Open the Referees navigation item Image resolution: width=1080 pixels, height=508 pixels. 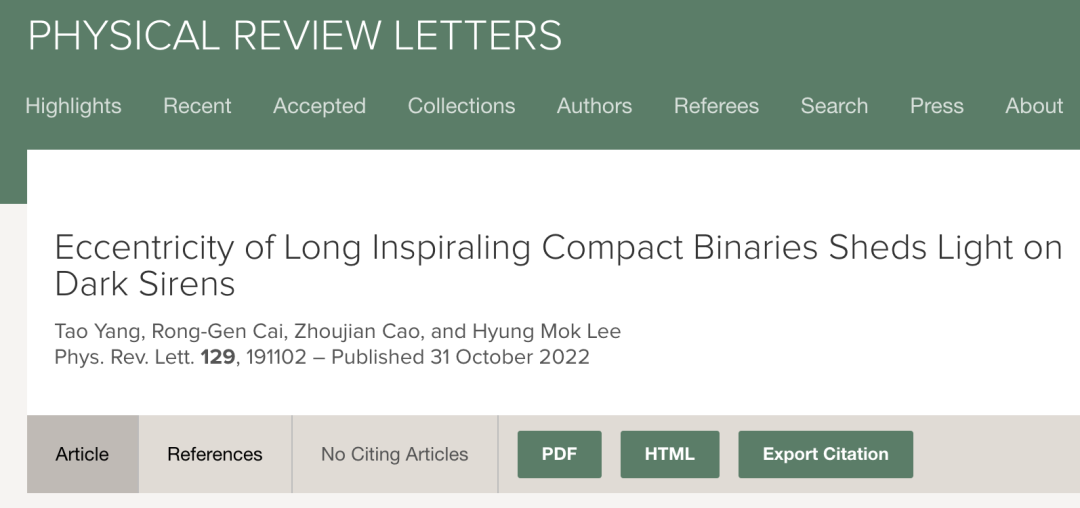coord(716,106)
